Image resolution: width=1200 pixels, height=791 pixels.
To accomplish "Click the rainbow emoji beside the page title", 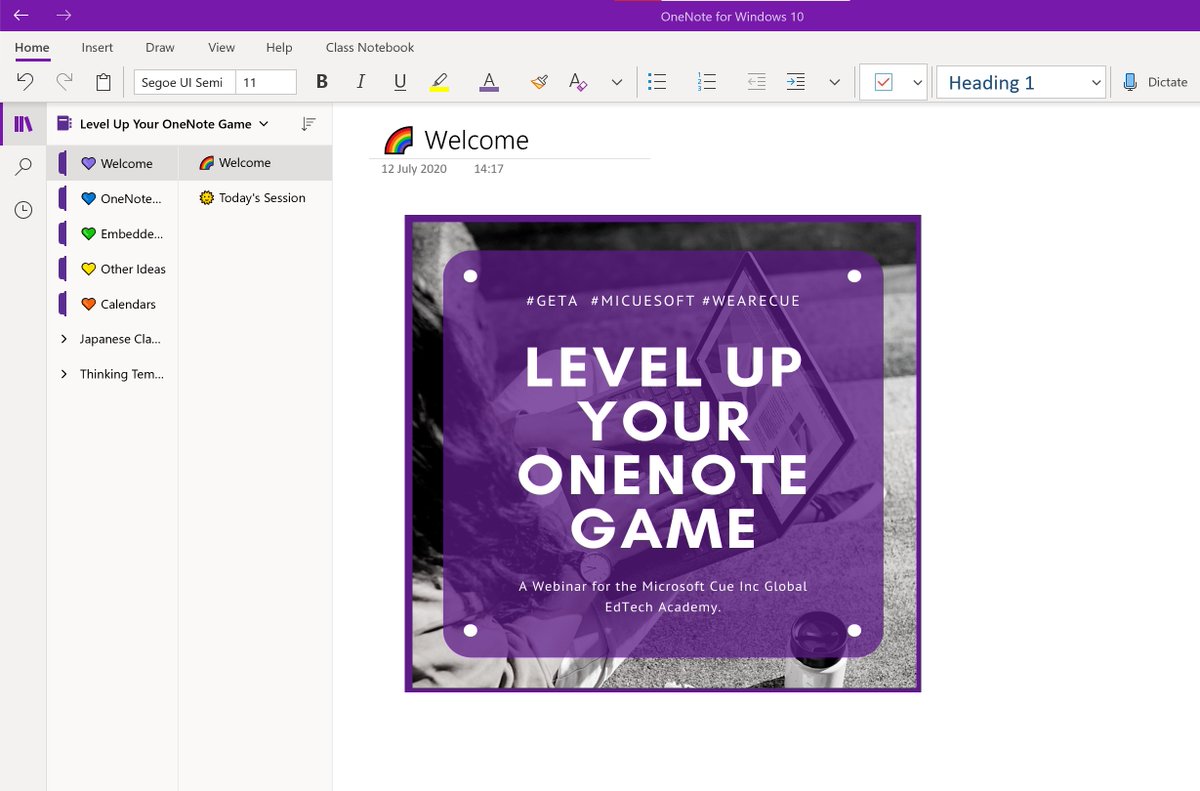I will pyautogui.click(x=399, y=140).
